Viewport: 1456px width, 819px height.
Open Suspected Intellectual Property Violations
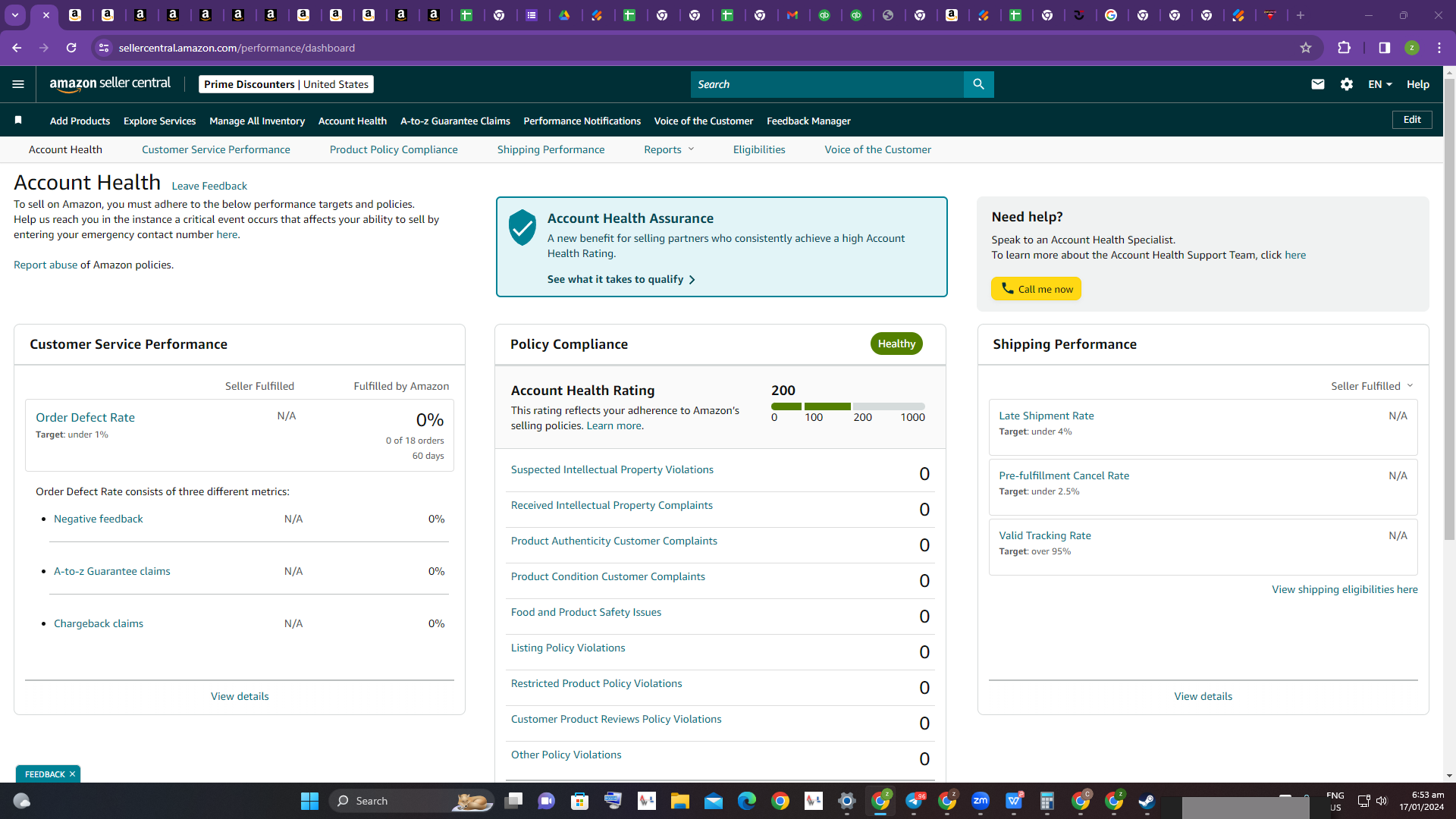[x=612, y=469]
